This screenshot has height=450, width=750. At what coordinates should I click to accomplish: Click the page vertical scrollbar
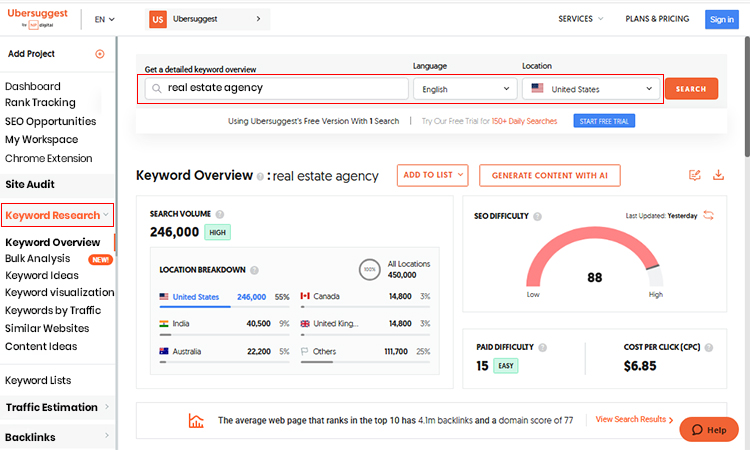[747, 96]
